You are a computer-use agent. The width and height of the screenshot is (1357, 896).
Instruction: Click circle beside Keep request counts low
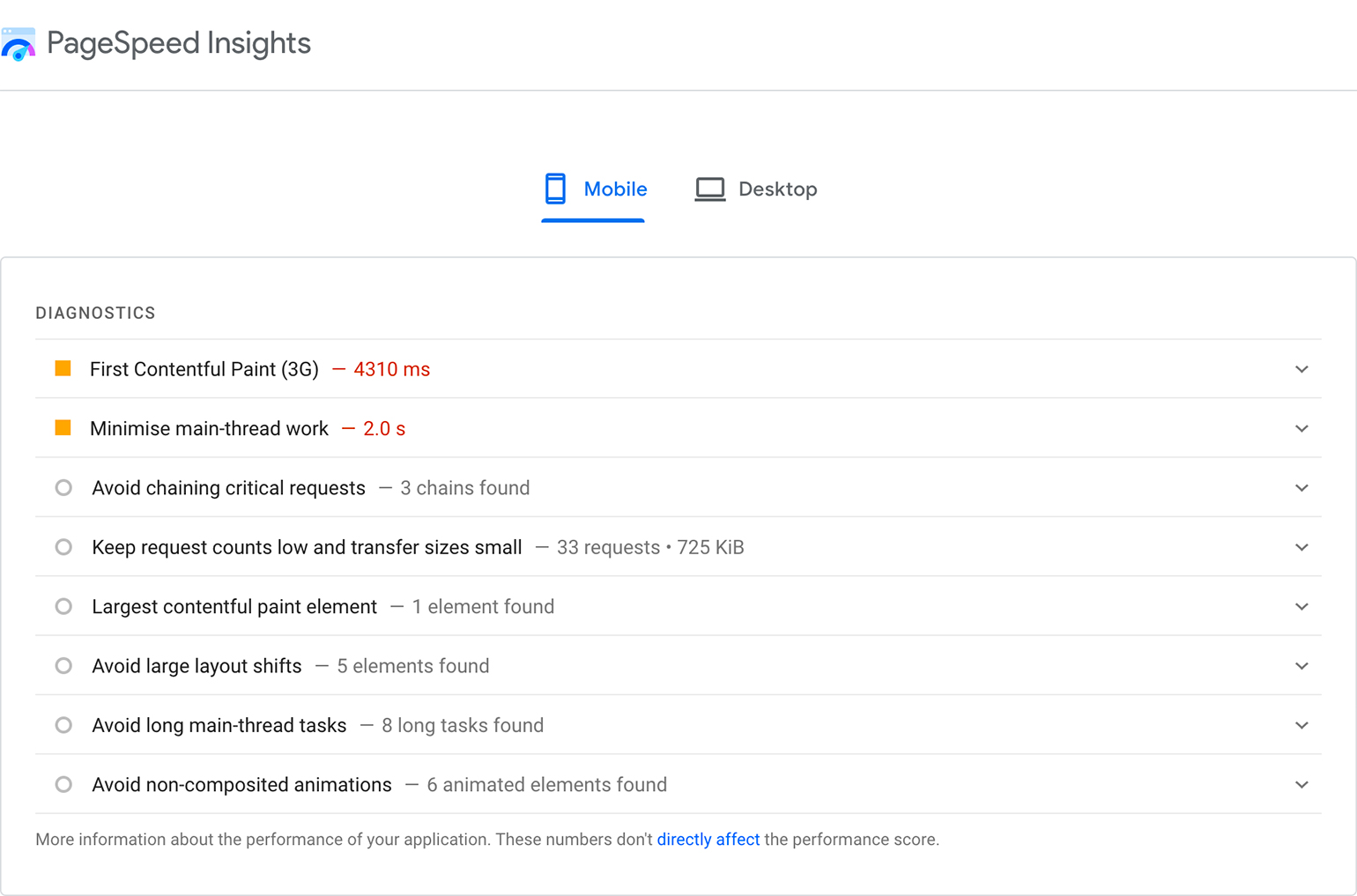(63, 547)
